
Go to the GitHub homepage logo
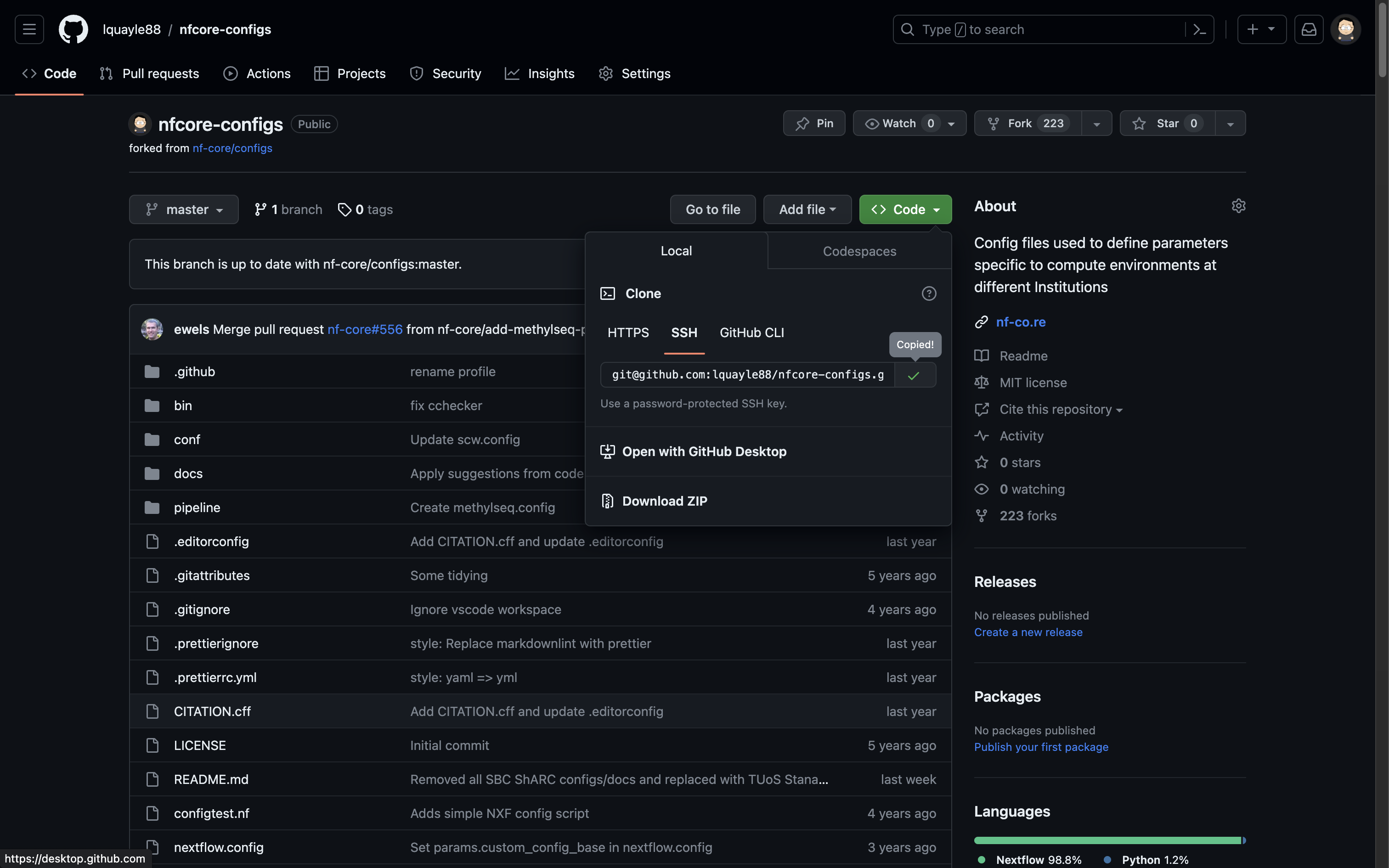point(73,29)
